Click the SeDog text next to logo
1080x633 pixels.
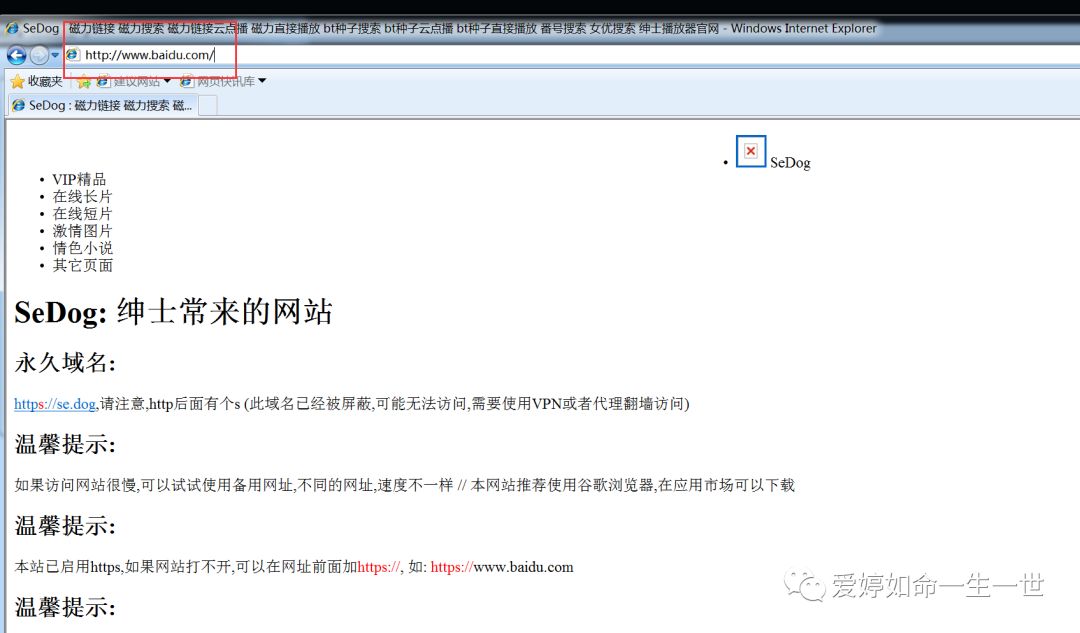click(790, 163)
